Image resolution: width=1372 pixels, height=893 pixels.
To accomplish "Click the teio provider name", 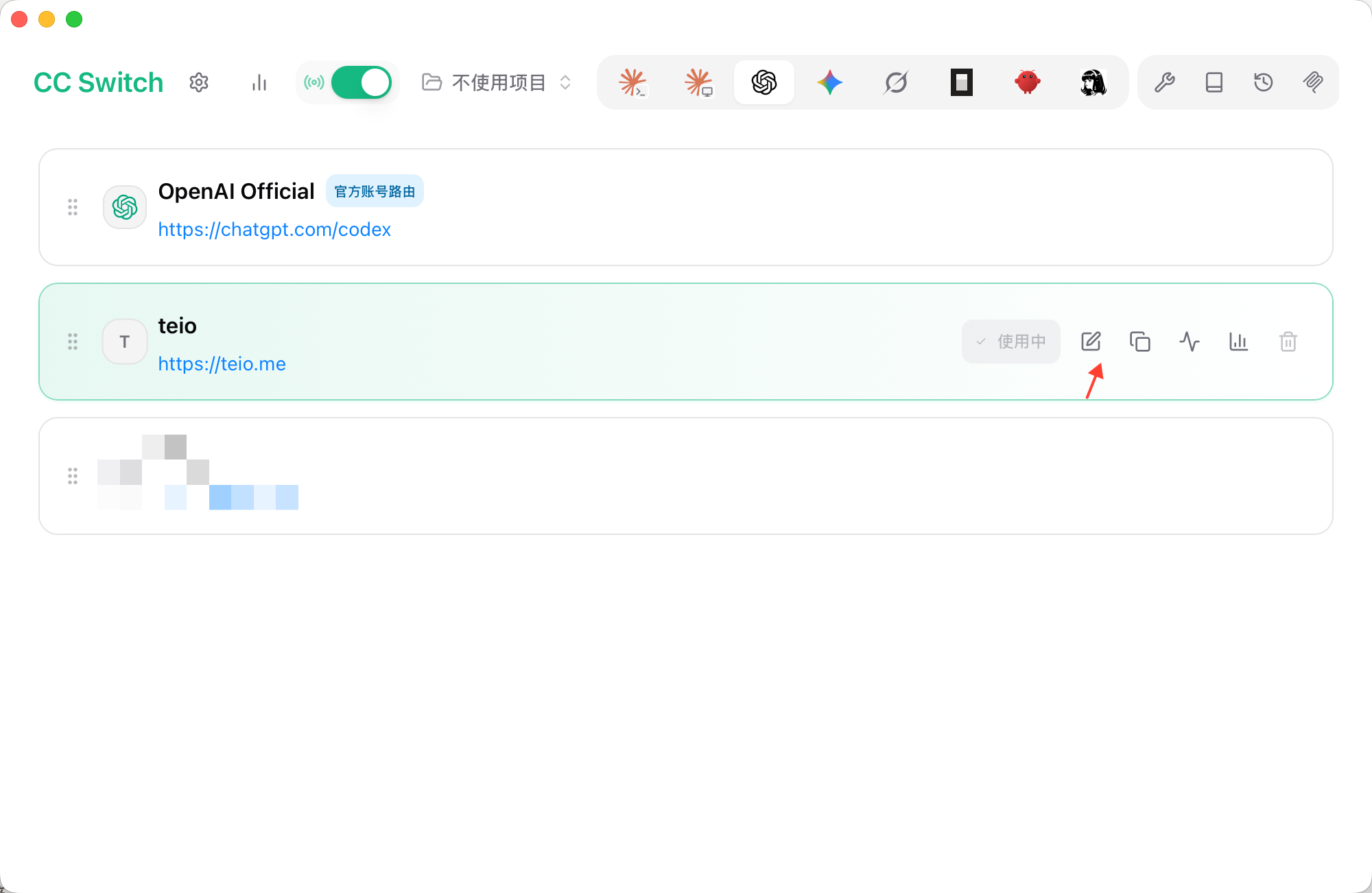I will coord(177,326).
